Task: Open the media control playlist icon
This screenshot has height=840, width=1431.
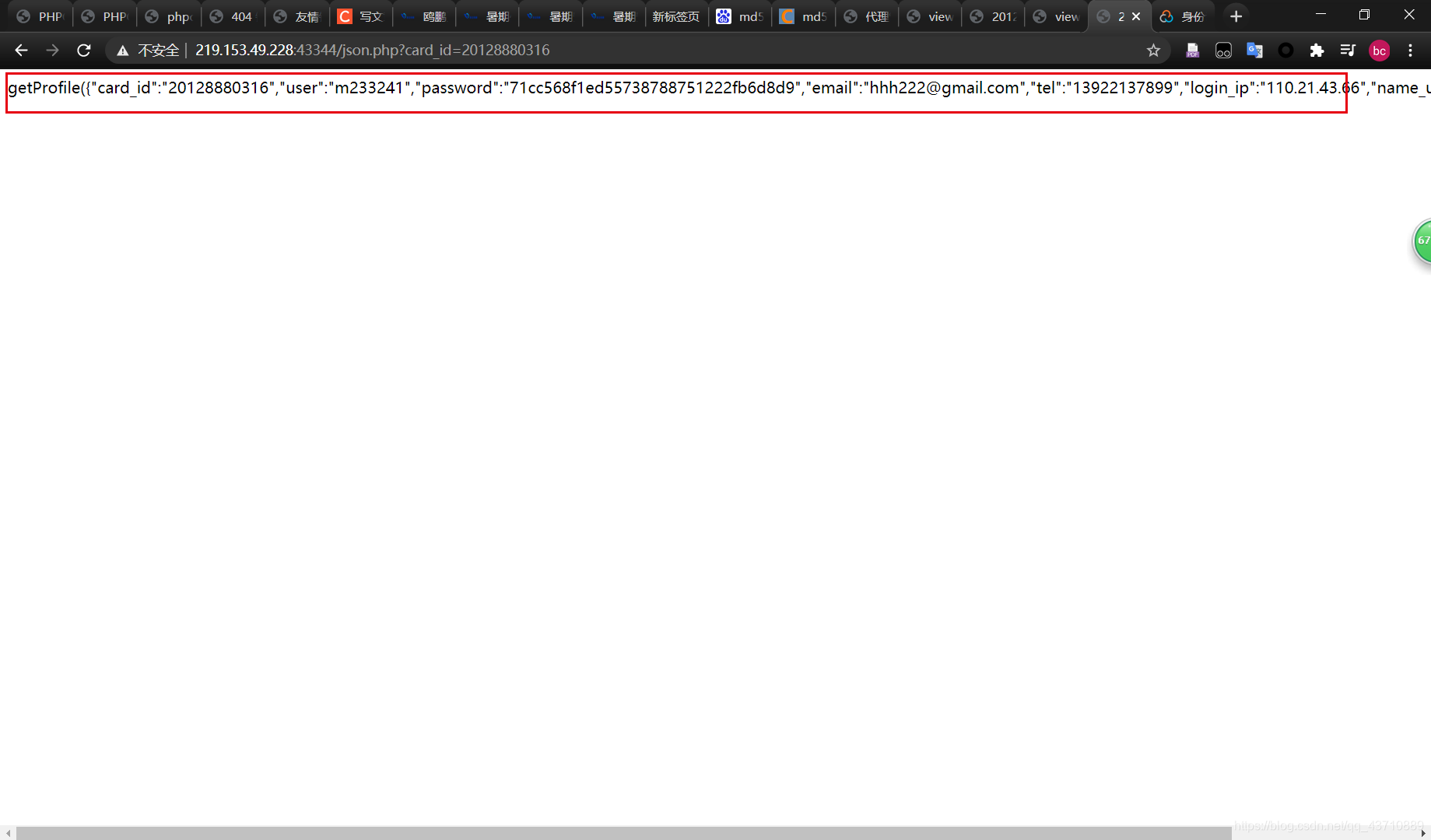Action: tap(1348, 51)
